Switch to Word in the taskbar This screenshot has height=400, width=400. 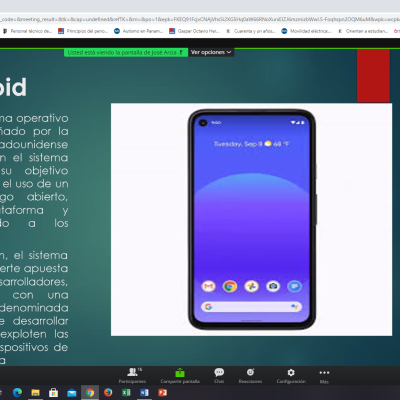point(144,393)
